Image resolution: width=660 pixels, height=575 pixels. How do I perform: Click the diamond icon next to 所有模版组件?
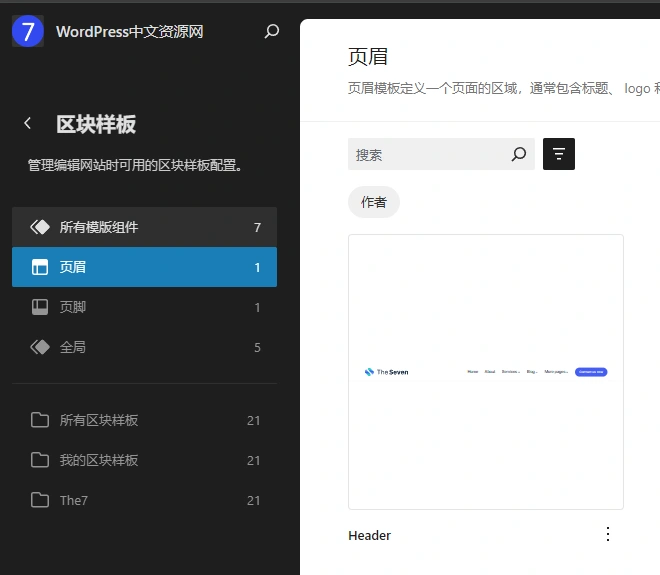click(40, 227)
